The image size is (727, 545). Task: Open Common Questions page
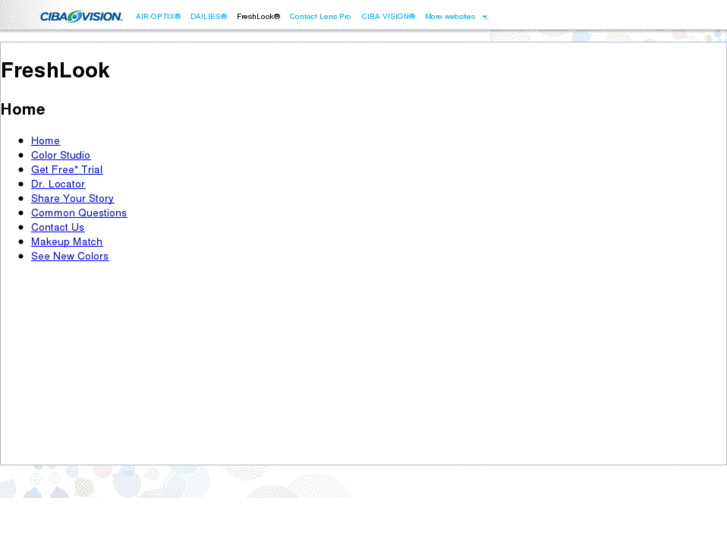79,212
